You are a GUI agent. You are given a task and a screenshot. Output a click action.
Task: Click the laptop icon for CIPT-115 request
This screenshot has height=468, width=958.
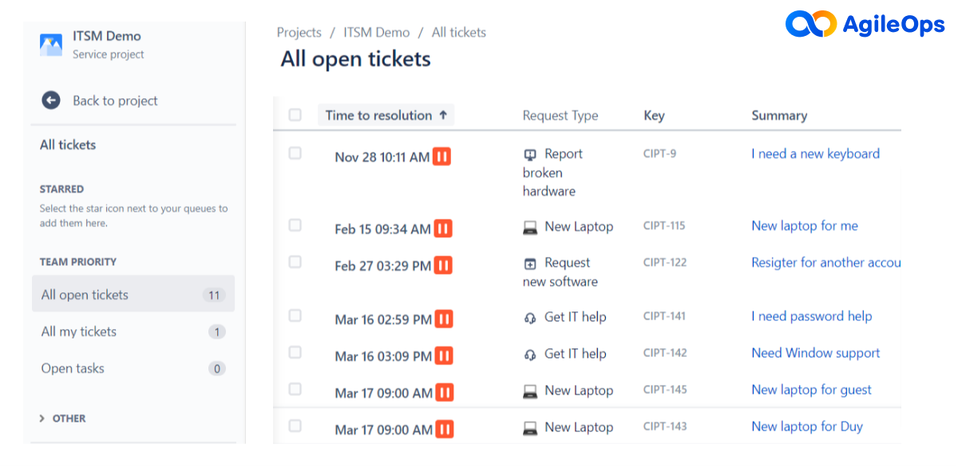tap(530, 227)
